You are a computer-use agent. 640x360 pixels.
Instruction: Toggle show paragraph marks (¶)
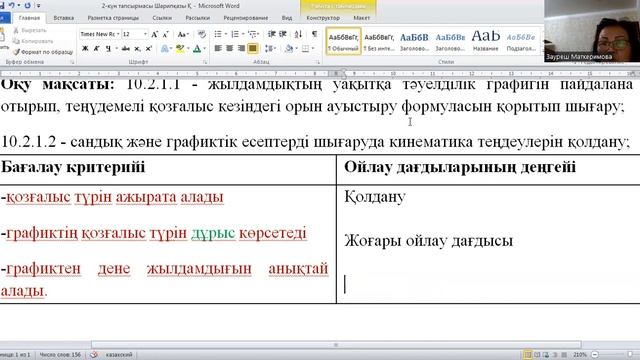click(x=314, y=34)
